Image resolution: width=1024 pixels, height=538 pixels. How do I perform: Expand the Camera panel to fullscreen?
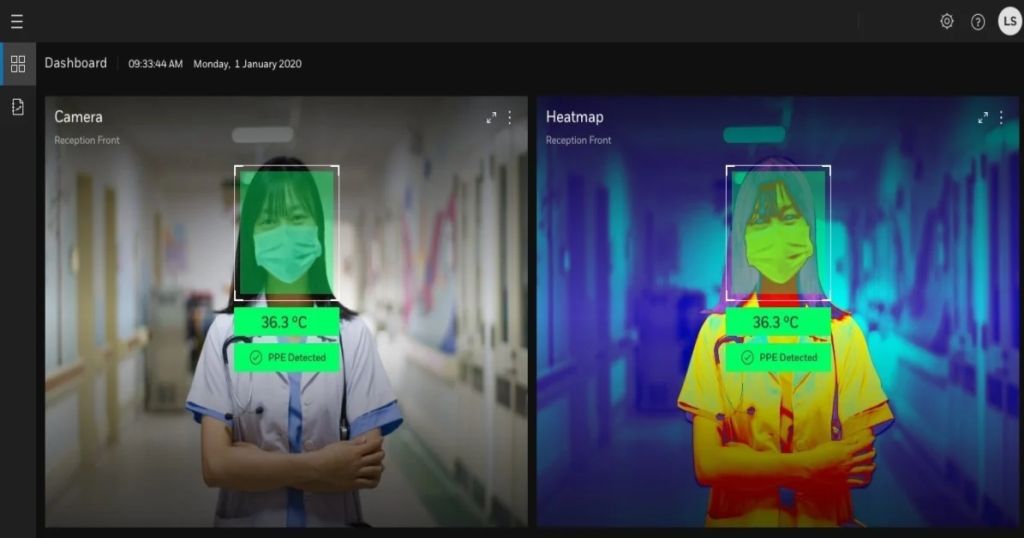tap(491, 118)
